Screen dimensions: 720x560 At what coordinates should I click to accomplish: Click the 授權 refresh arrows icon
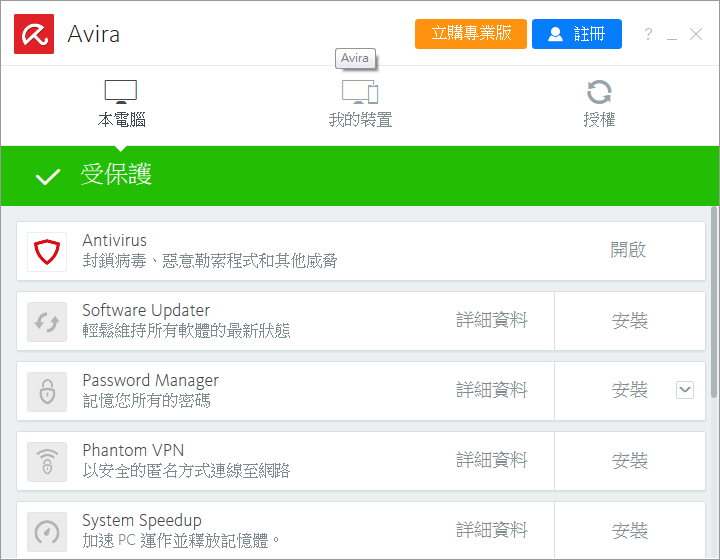point(599,92)
